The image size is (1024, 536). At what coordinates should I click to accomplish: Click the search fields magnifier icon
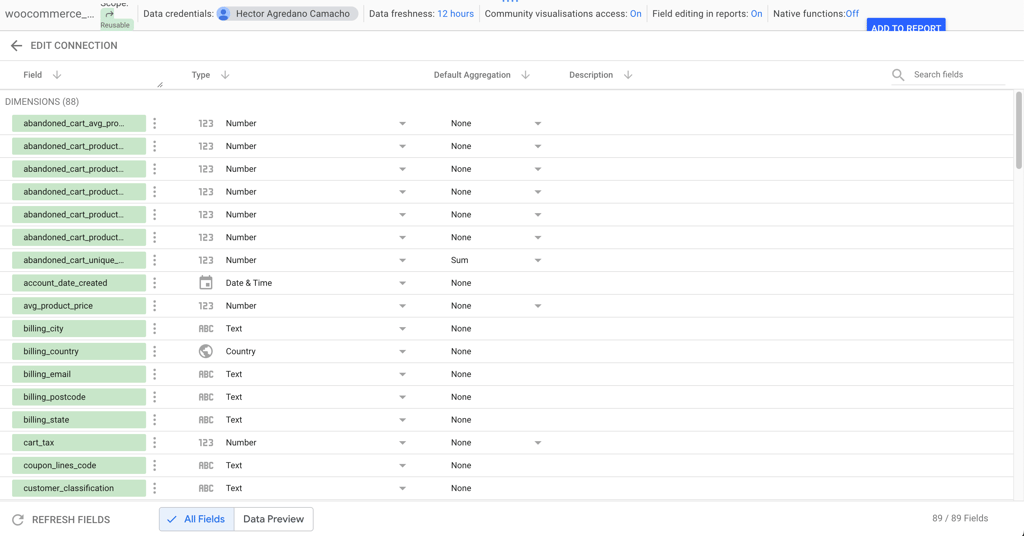(898, 75)
